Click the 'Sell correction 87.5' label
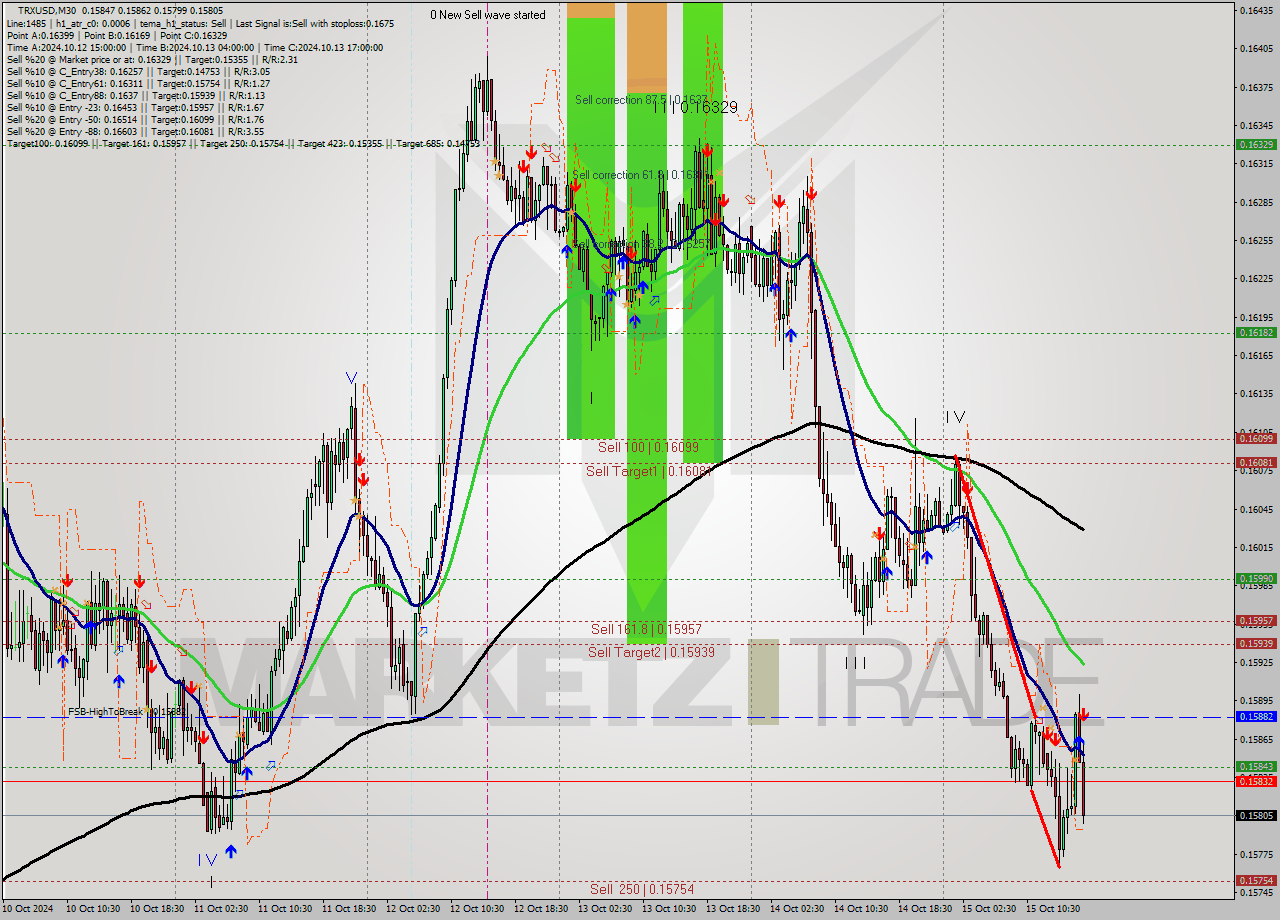1280x920 pixels. (x=641, y=100)
